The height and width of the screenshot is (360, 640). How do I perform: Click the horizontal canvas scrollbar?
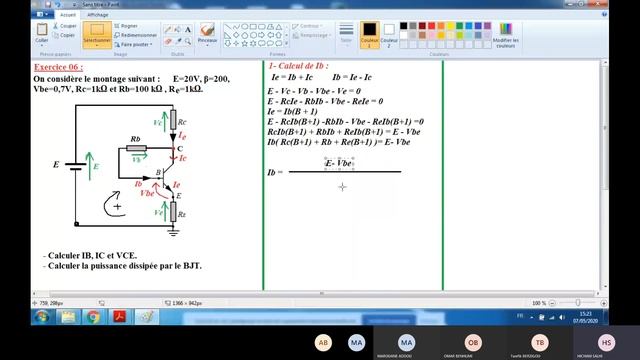click(x=322, y=293)
